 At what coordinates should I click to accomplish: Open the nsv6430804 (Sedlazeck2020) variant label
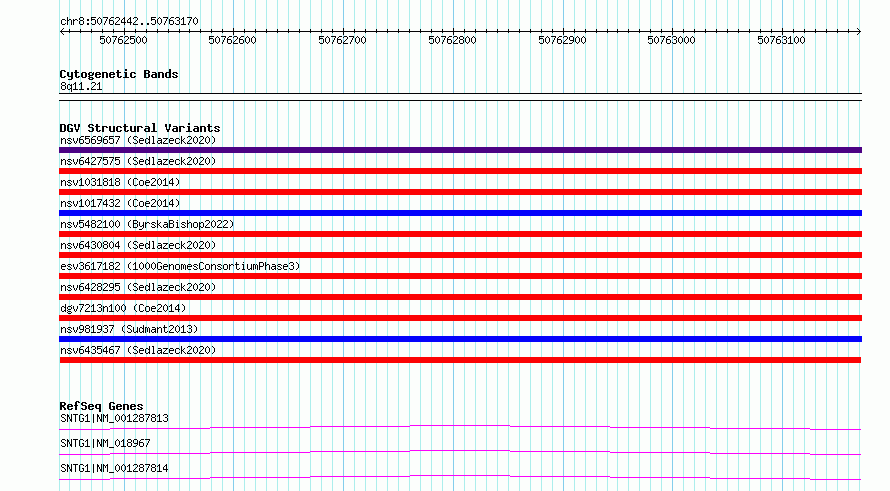(138, 245)
